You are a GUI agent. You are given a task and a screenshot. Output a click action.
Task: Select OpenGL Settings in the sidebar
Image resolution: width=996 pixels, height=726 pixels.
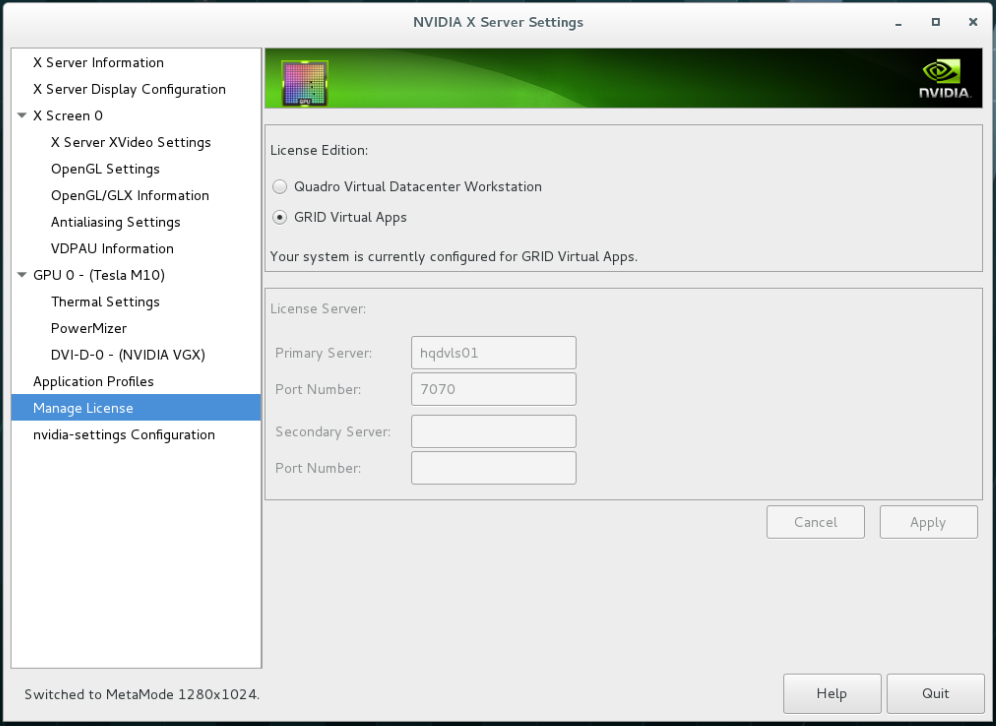[x=105, y=168]
